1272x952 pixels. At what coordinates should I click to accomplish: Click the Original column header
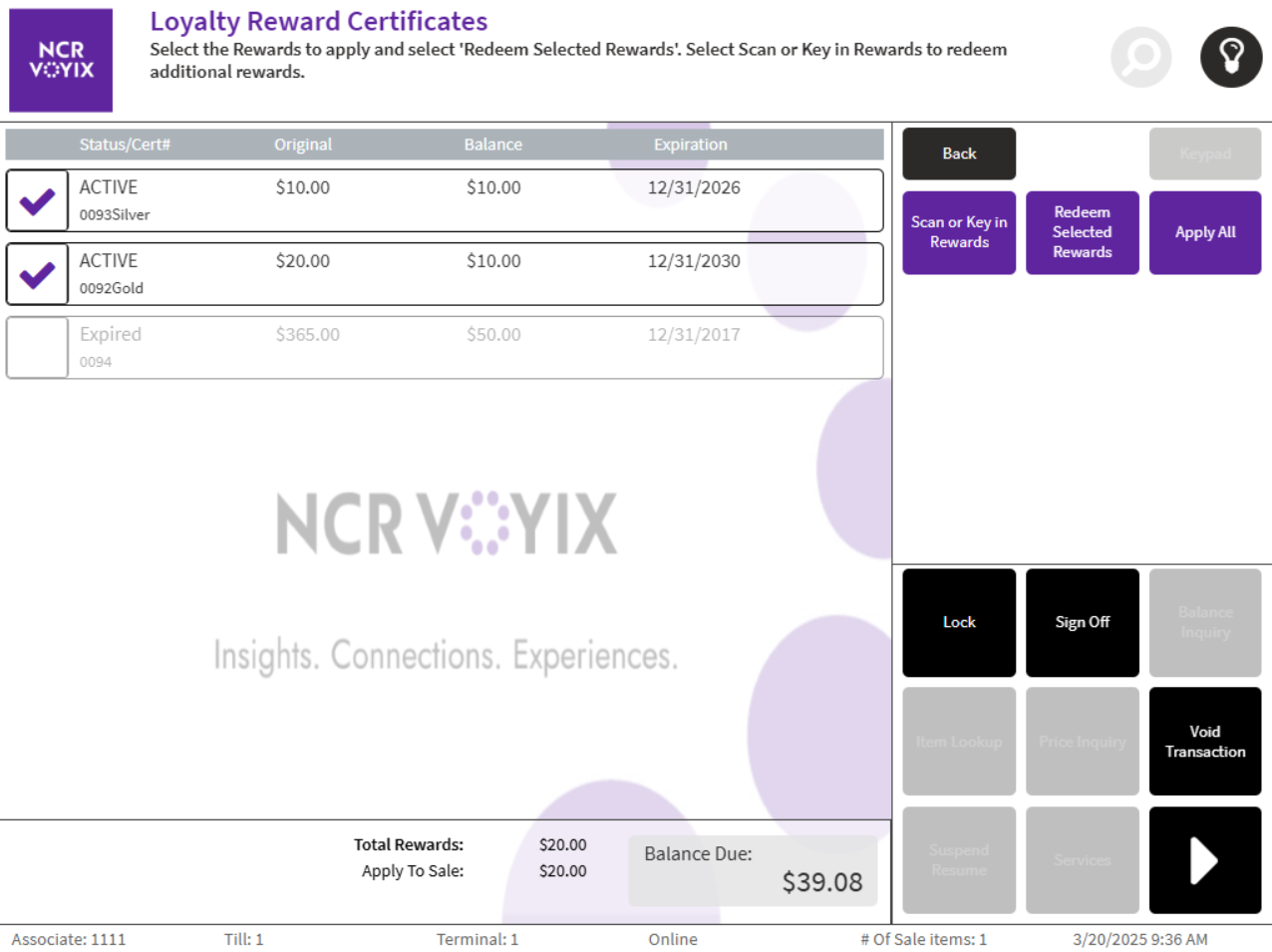[303, 145]
